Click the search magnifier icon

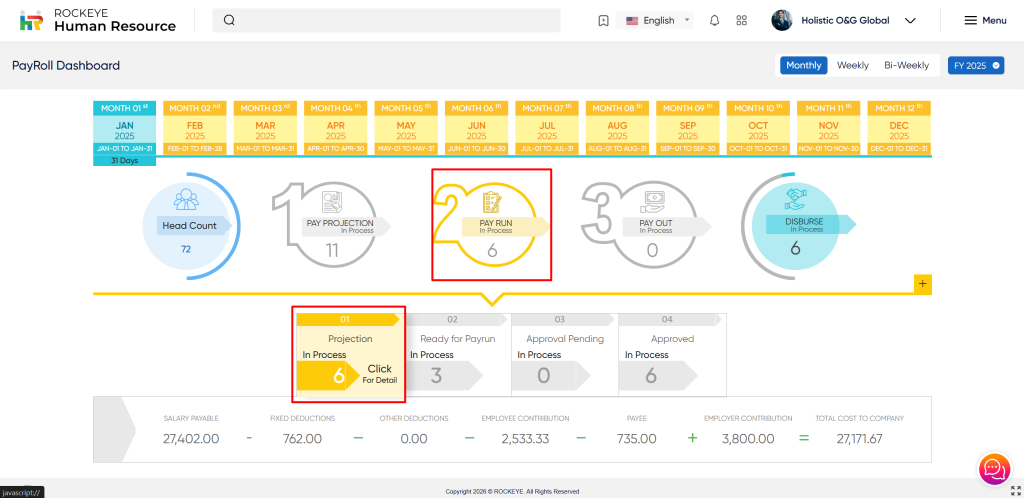pos(229,20)
